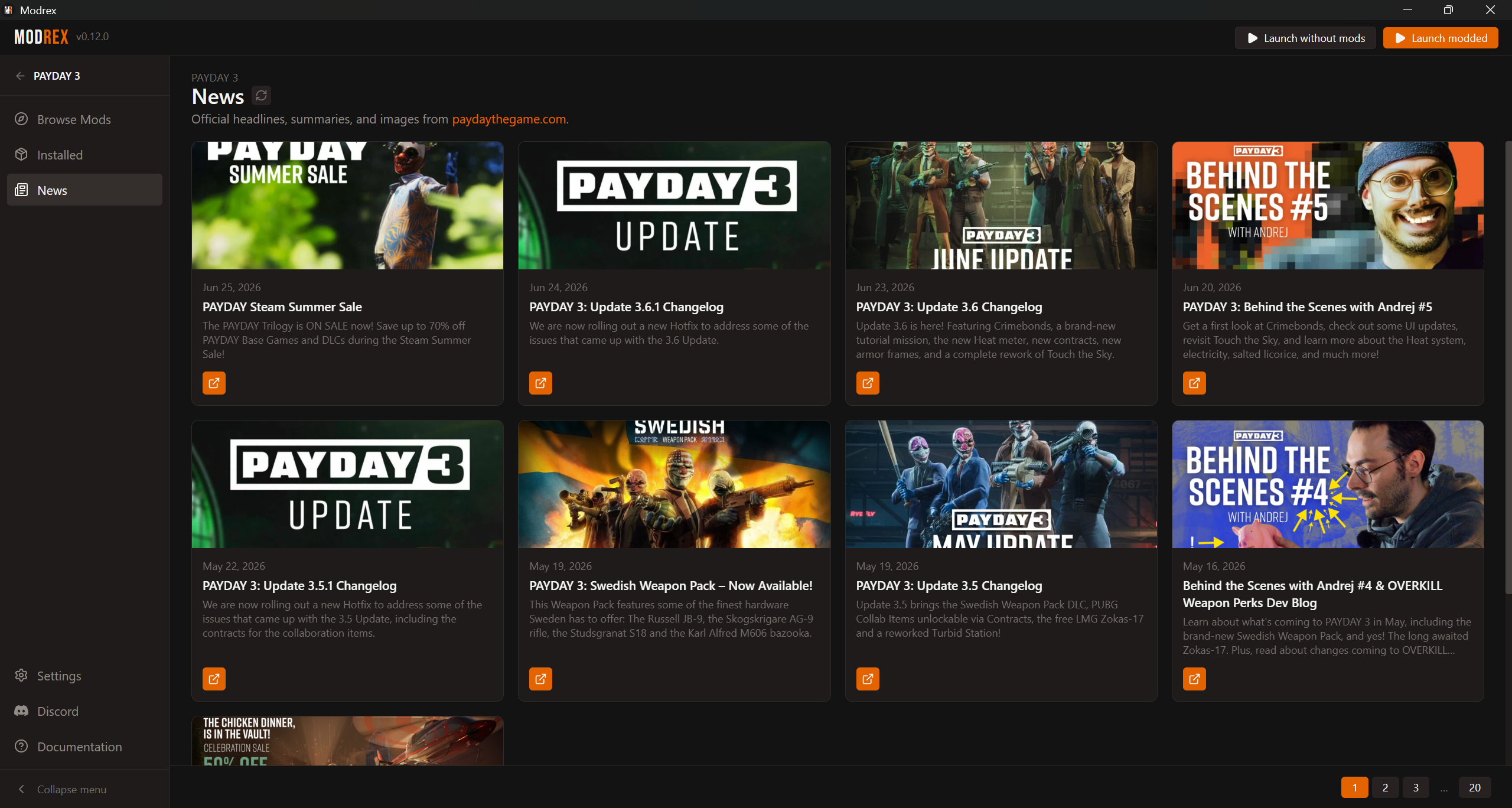The width and height of the screenshot is (1512, 808).
Task: Open Settings from the sidebar
Action: (x=84, y=676)
